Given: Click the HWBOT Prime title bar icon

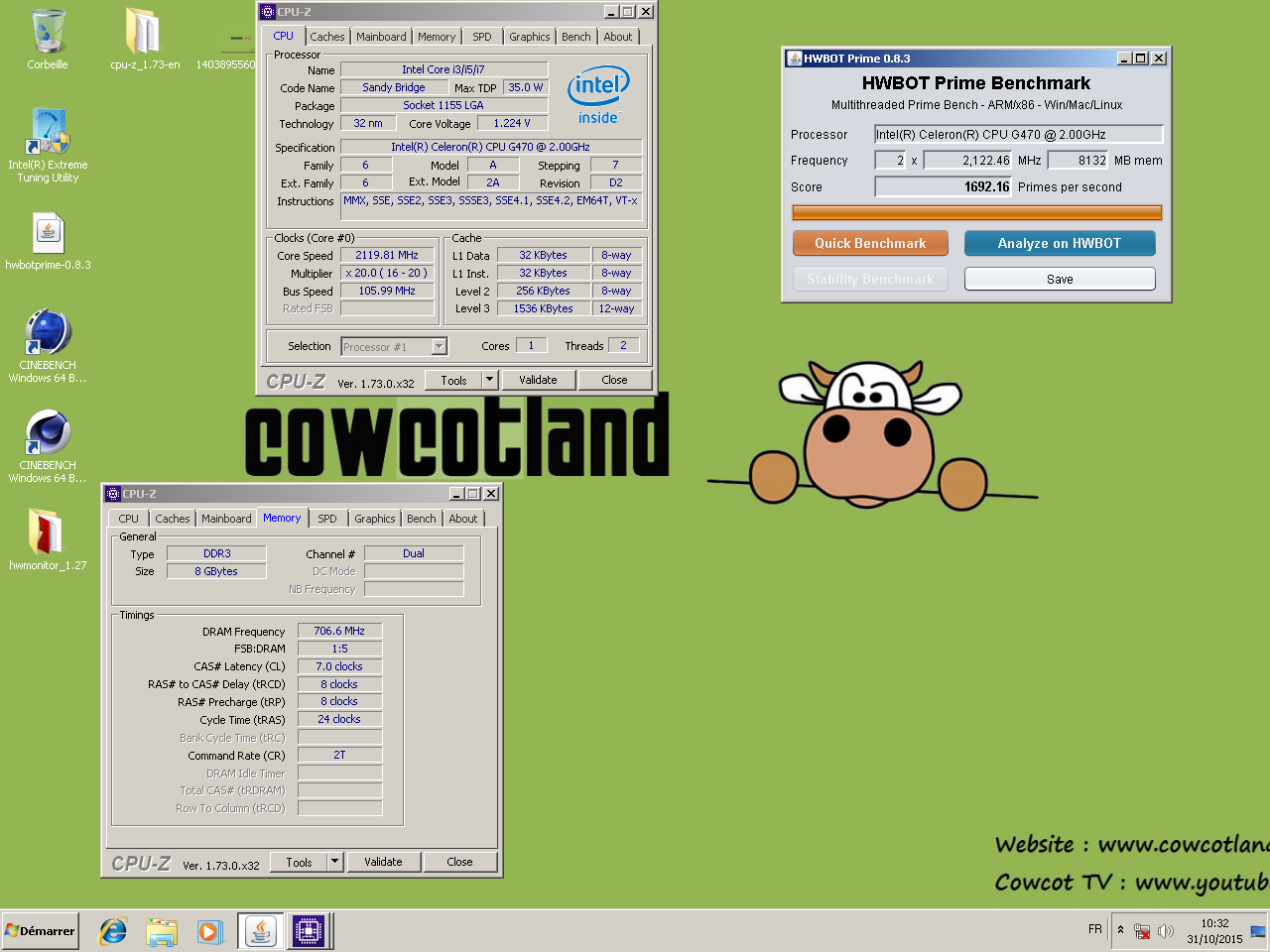Looking at the screenshot, I should [794, 59].
